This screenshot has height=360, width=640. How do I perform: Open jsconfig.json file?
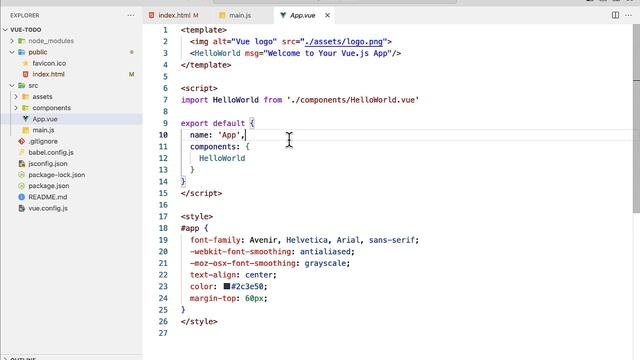click(x=48, y=164)
